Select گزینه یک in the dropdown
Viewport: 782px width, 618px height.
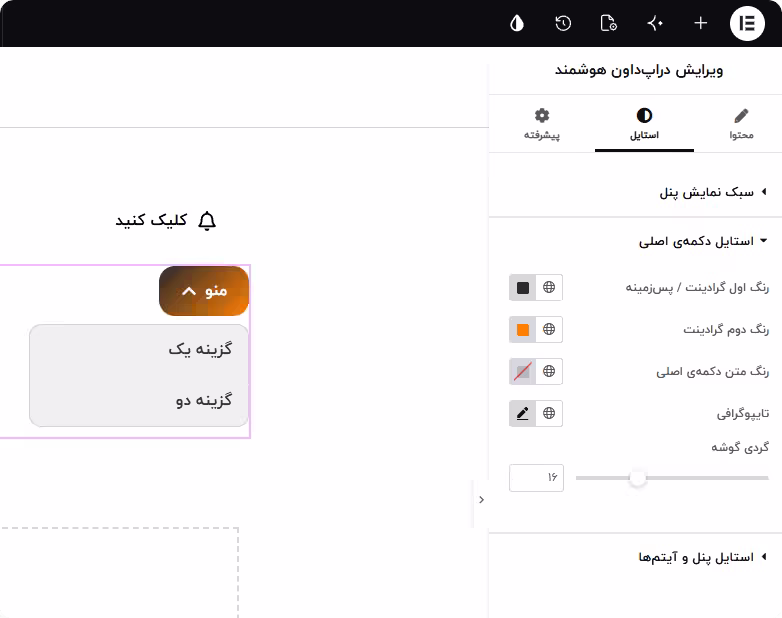pyautogui.click(x=200, y=349)
